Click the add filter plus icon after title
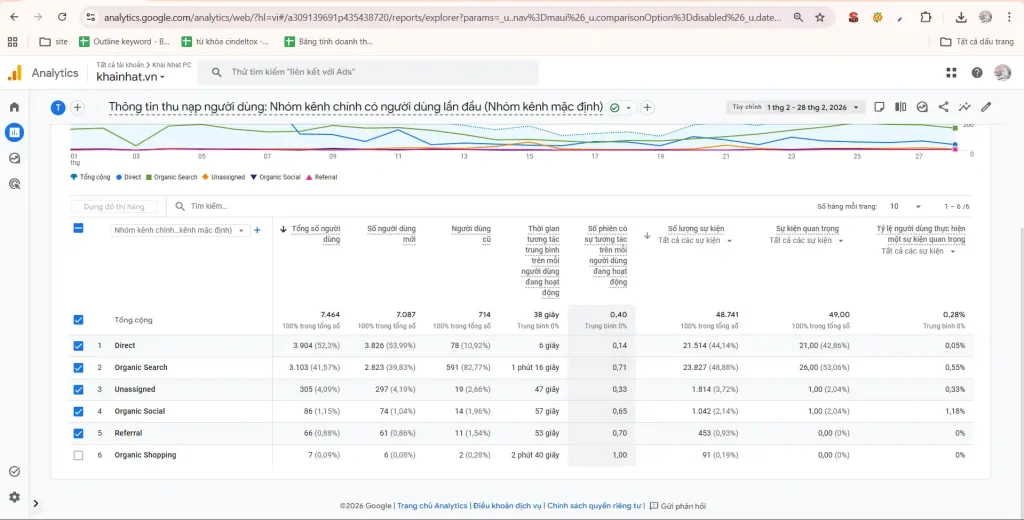 click(x=647, y=108)
